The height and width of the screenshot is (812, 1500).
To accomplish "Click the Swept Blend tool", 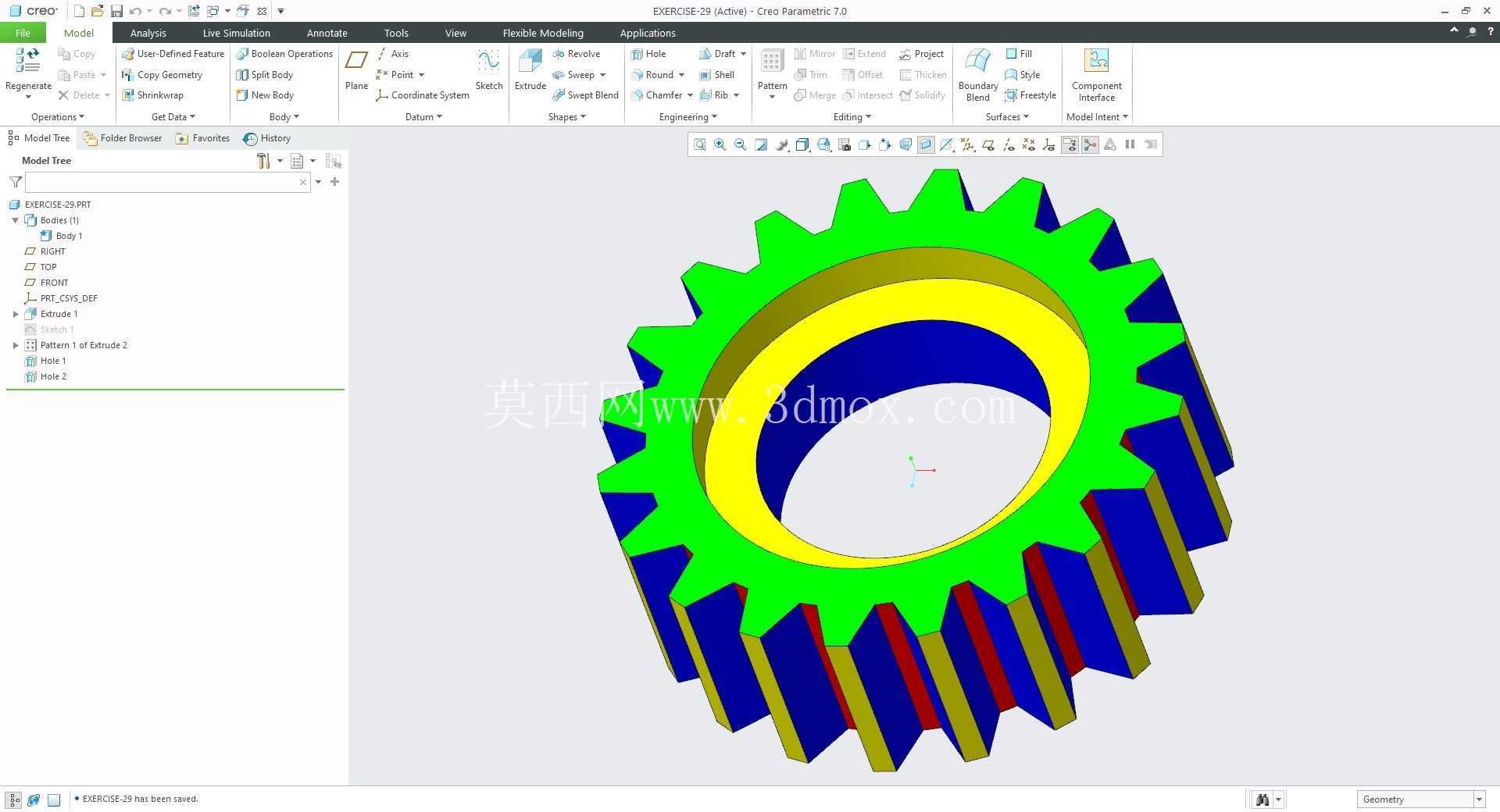I will 585,95.
